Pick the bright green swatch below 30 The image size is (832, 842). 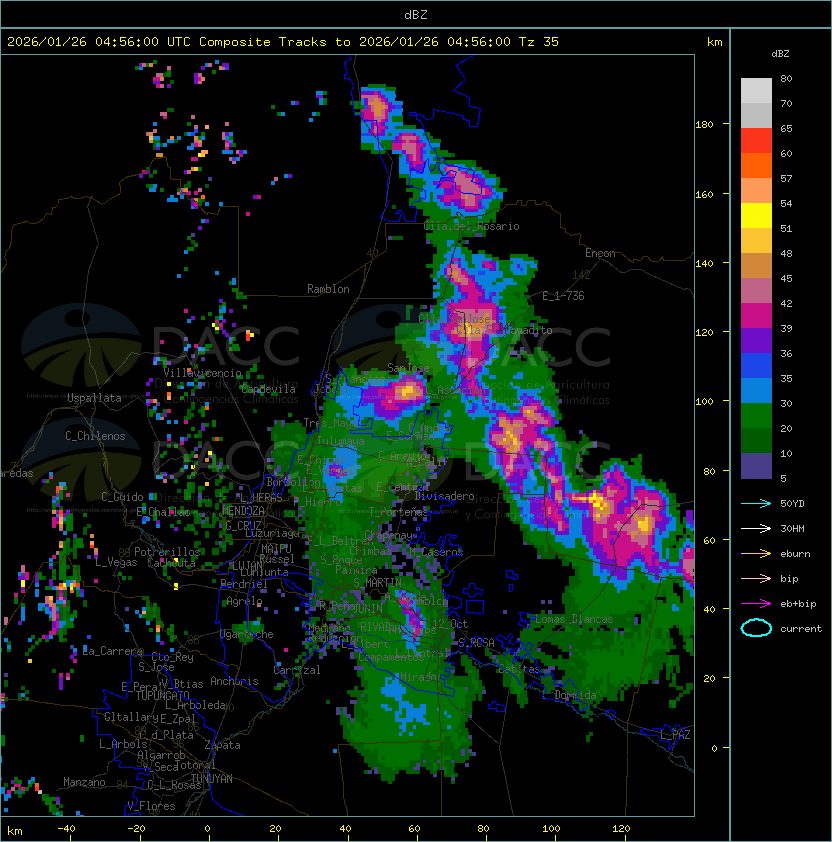click(x=756, y=416)
